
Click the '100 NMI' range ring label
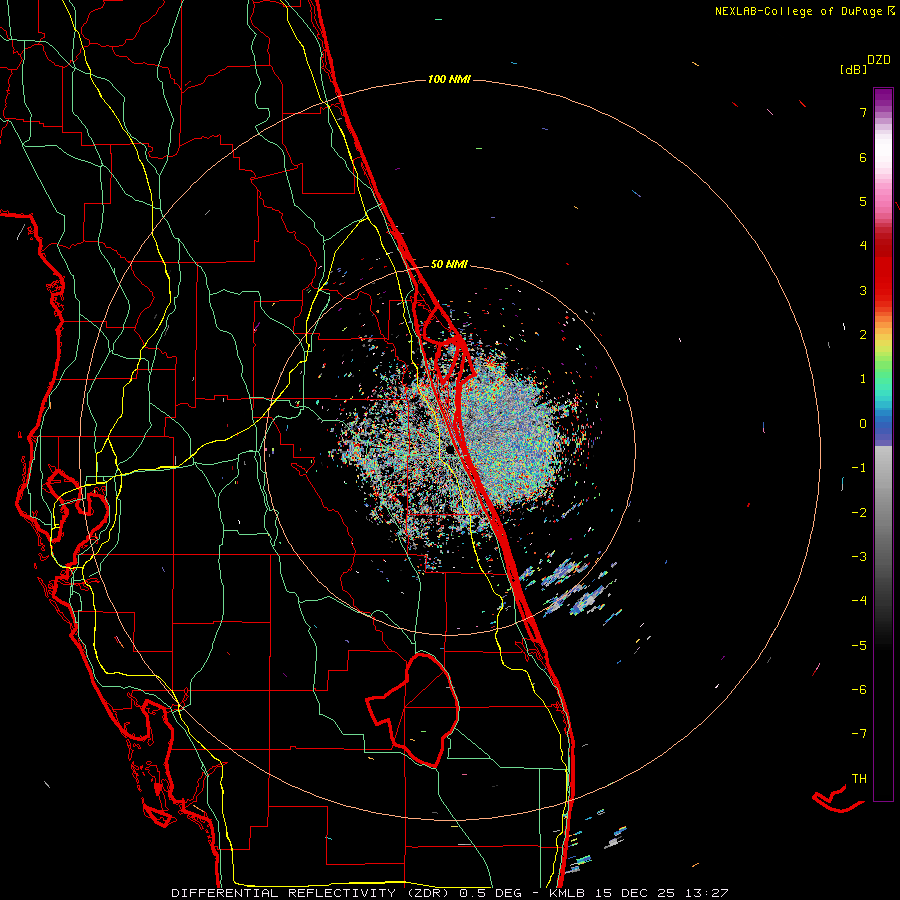point(449,79)
